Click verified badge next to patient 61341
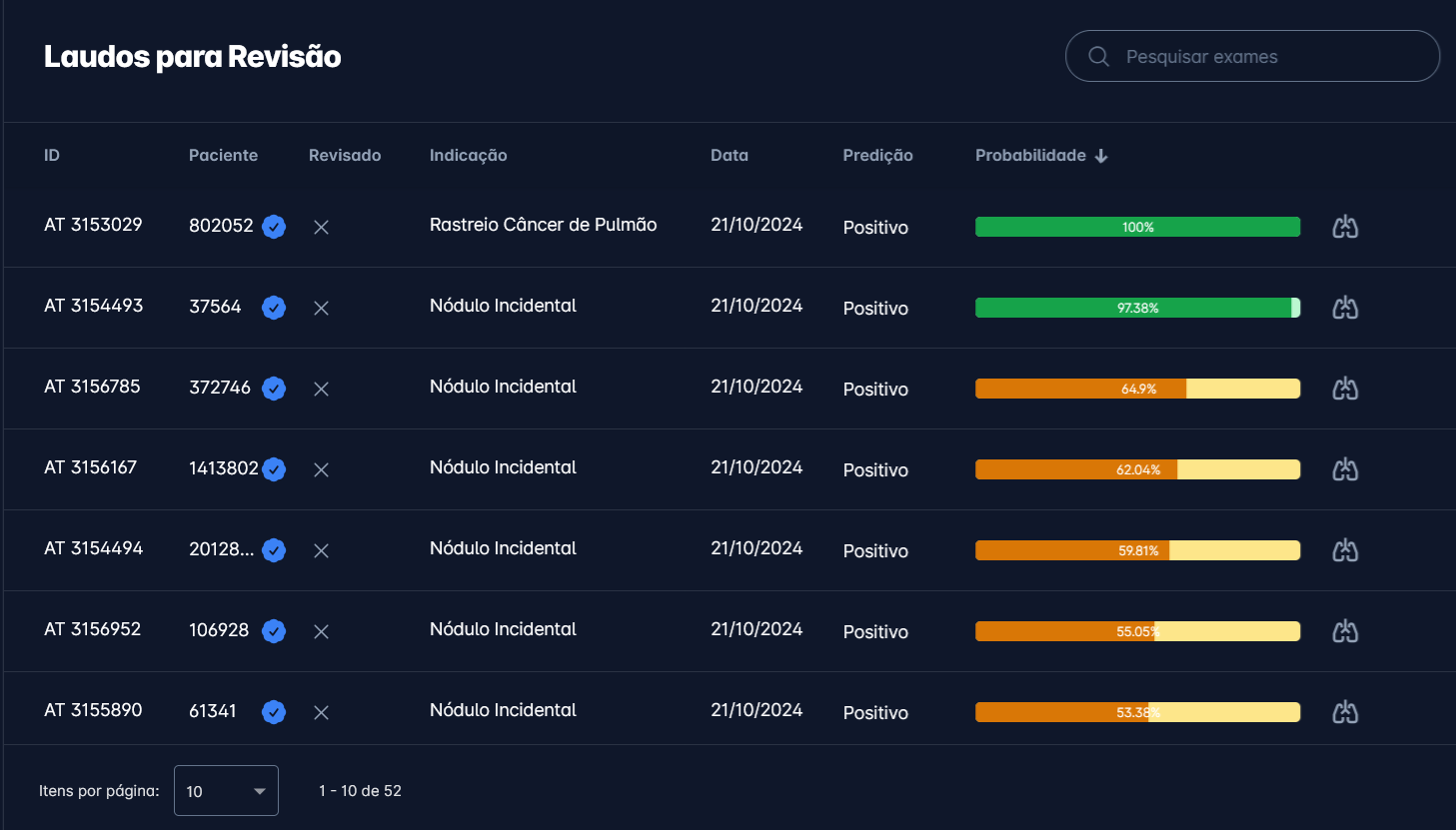 (x=274, y=712)
